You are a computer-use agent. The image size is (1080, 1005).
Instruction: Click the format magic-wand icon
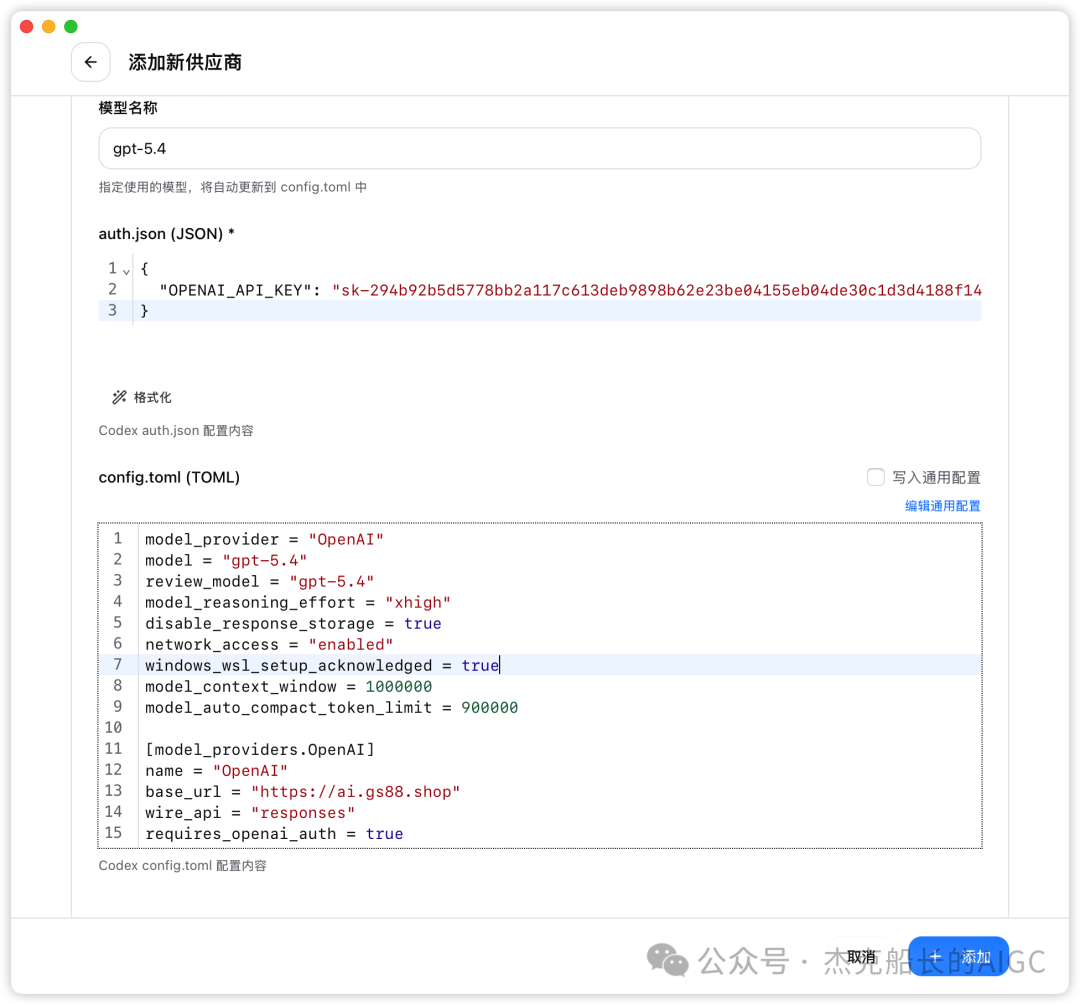pyautogui.click(x=119, y=397)
